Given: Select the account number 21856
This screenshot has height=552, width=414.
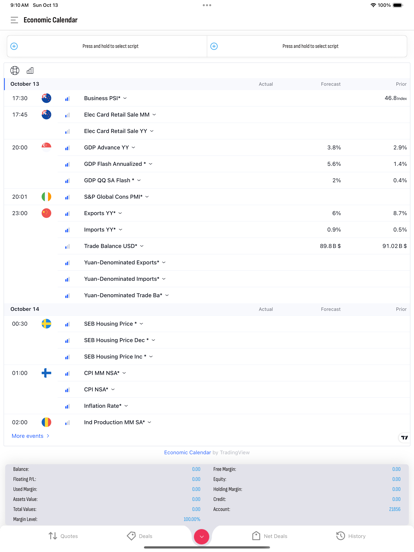Looking at the screenshot, I should [395, 509].
